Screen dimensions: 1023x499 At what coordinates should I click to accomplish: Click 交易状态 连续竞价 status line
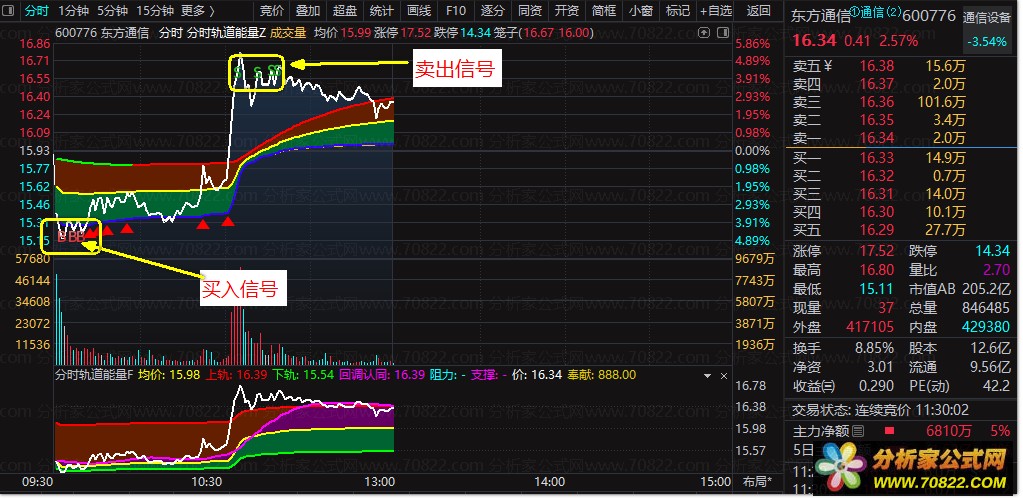click(x=881, y=410)
